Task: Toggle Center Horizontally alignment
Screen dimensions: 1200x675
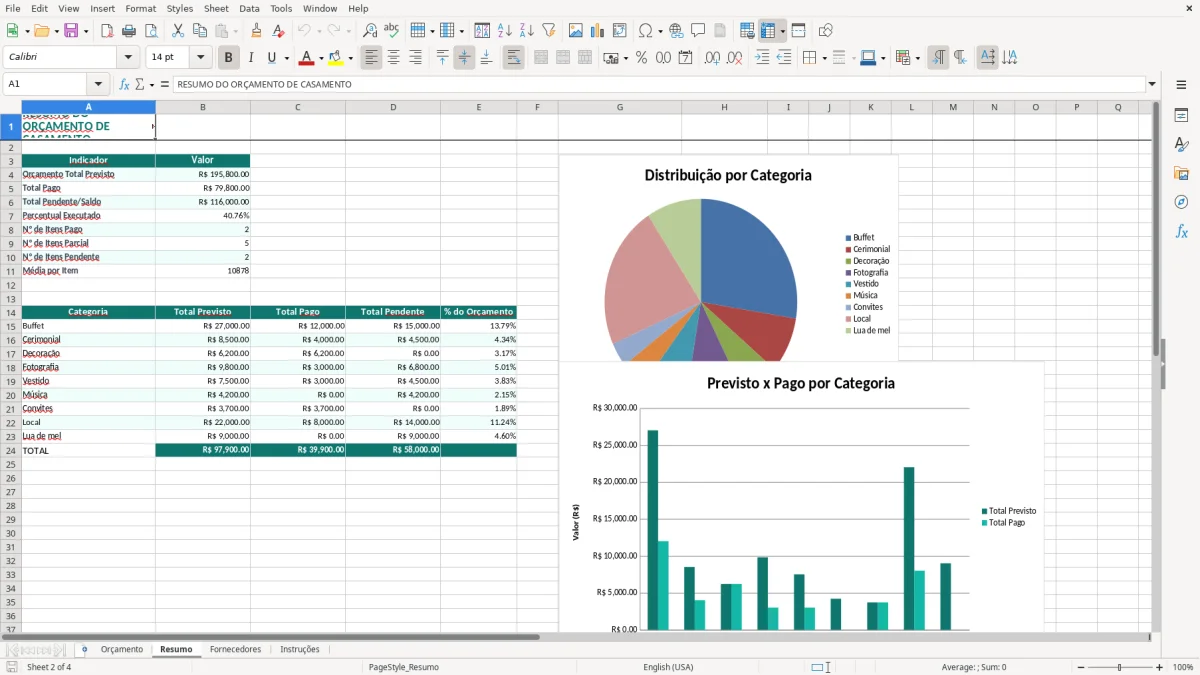Action: click(x=393, y=58)
